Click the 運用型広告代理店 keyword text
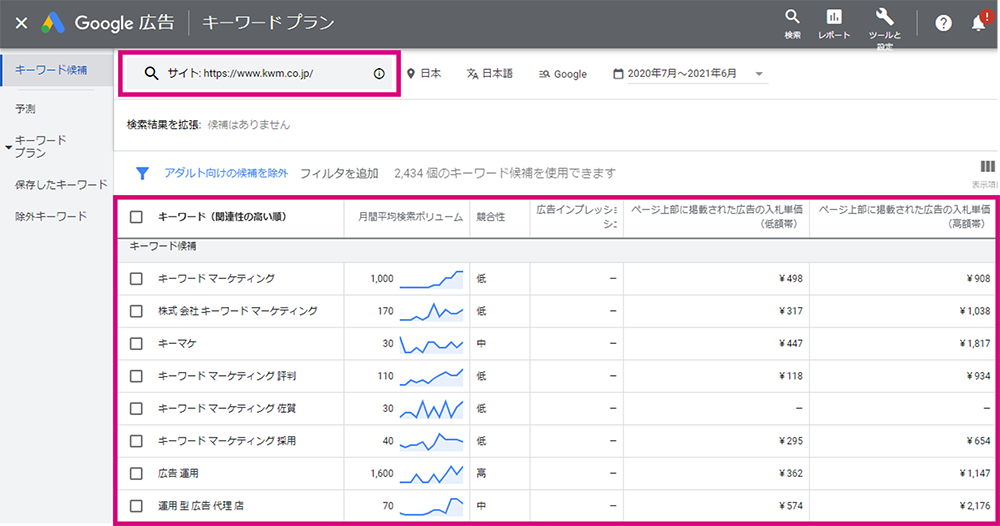This screenshot has width=1000, height=526. (201, 506)
